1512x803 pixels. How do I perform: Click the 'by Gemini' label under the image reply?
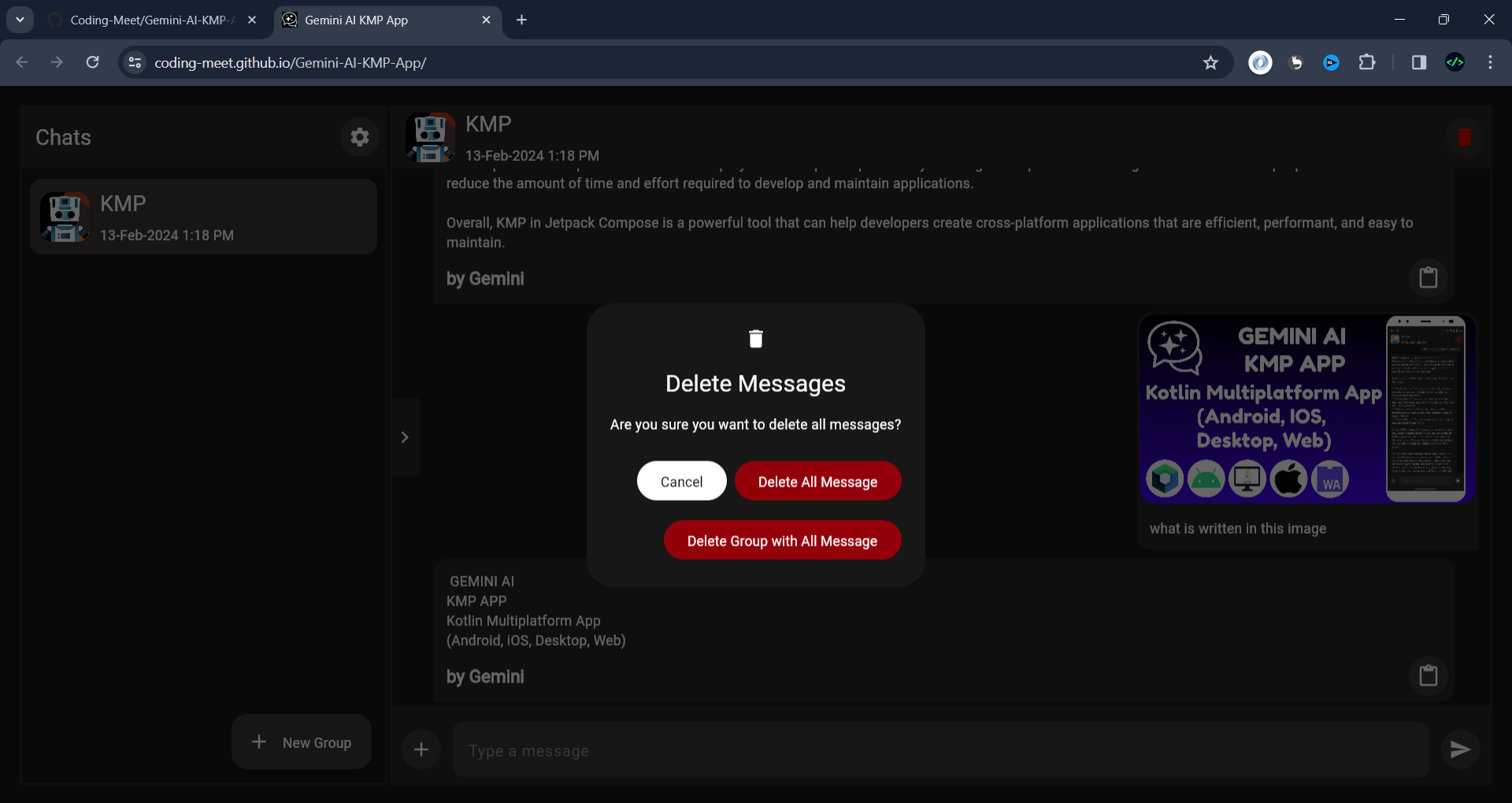click(x=484, y=676)
